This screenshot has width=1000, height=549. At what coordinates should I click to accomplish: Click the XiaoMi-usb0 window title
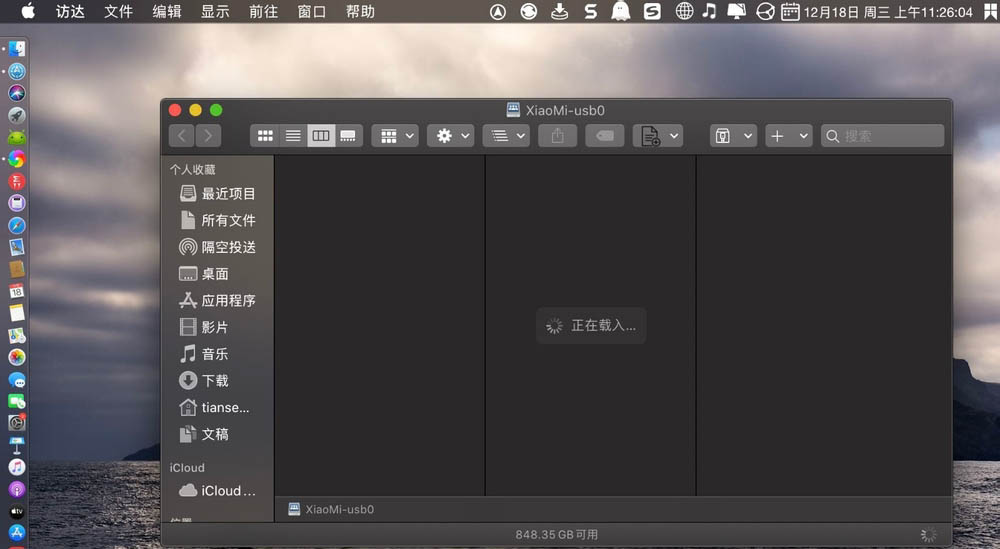(555, 110)
